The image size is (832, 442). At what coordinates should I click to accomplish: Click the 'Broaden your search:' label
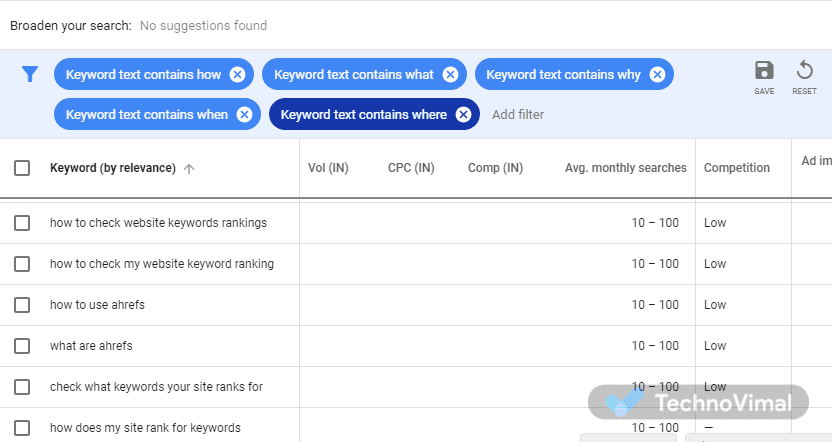pos(71,25)
